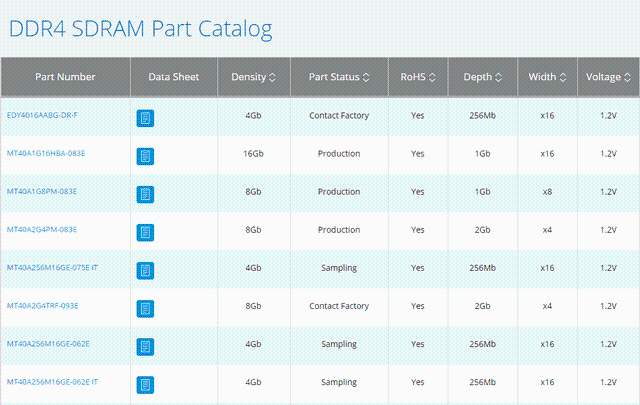Select Production status for MT40A2G4PM-083E
The image size is (640, 405).
(339, 230)
